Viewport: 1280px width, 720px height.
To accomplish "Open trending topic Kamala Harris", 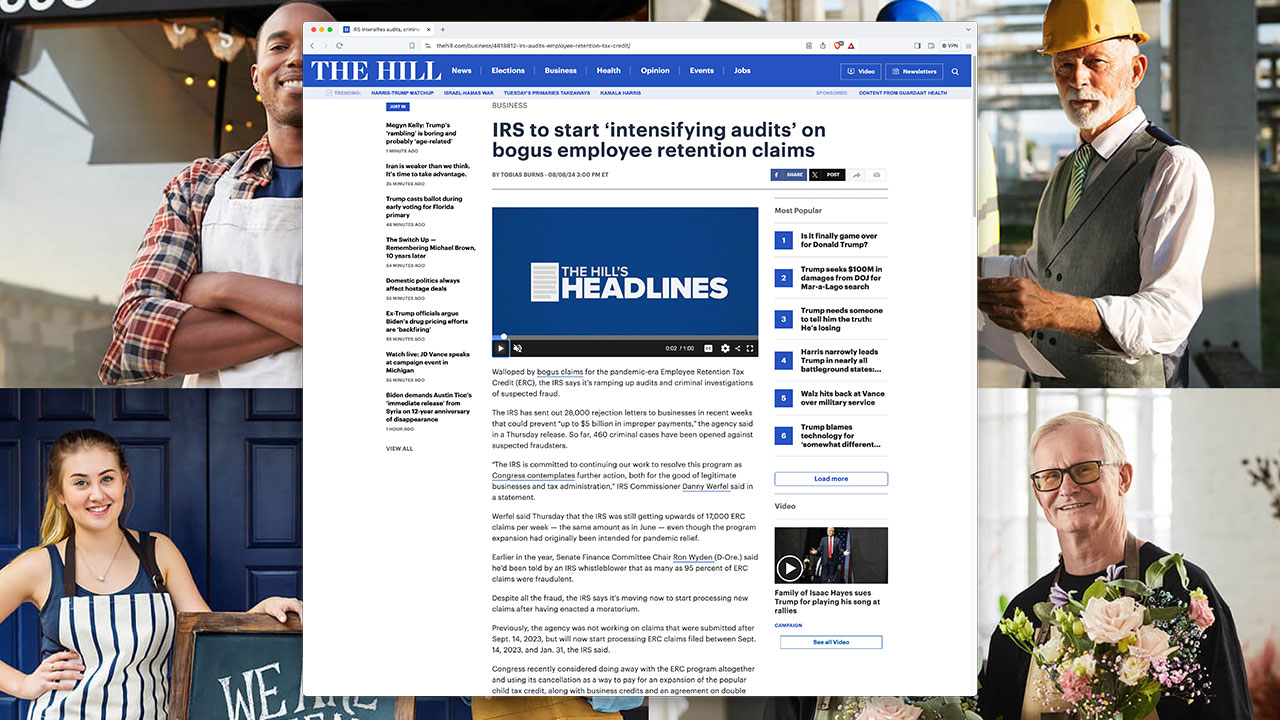I will pos(621,93).
